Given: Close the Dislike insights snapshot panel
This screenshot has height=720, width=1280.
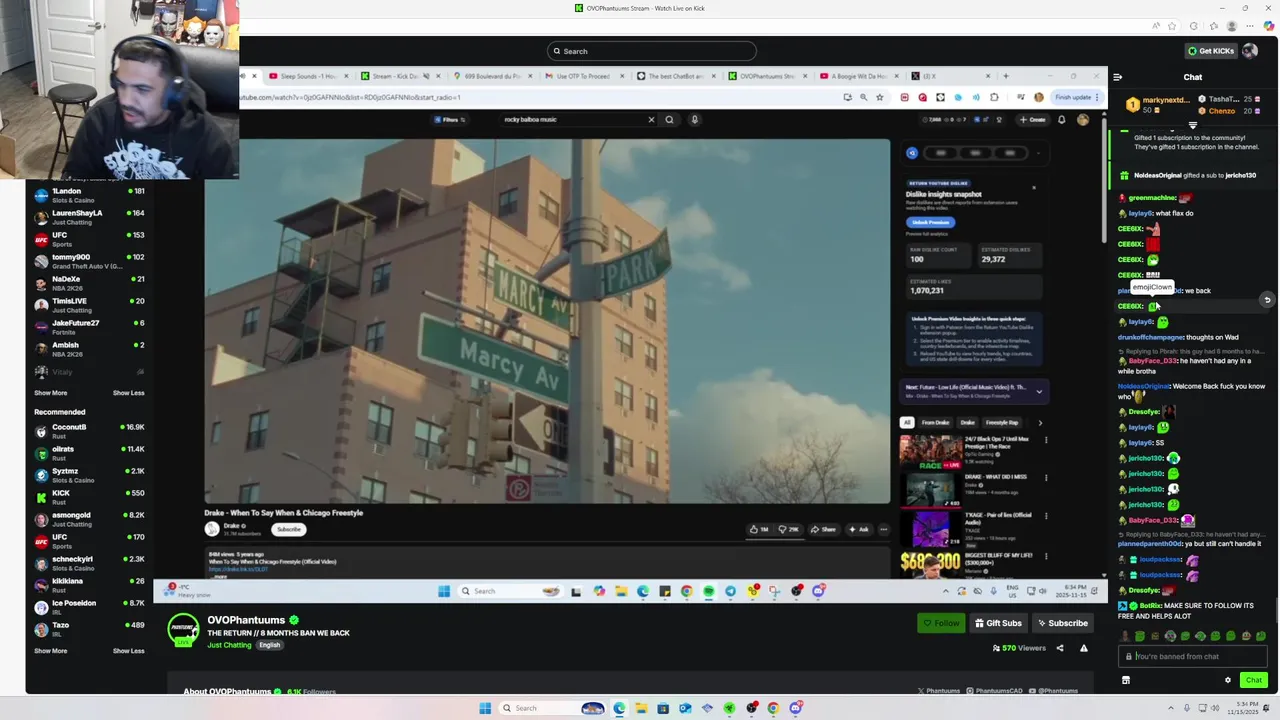Looking at the screenshot, I should point(1034,188).
